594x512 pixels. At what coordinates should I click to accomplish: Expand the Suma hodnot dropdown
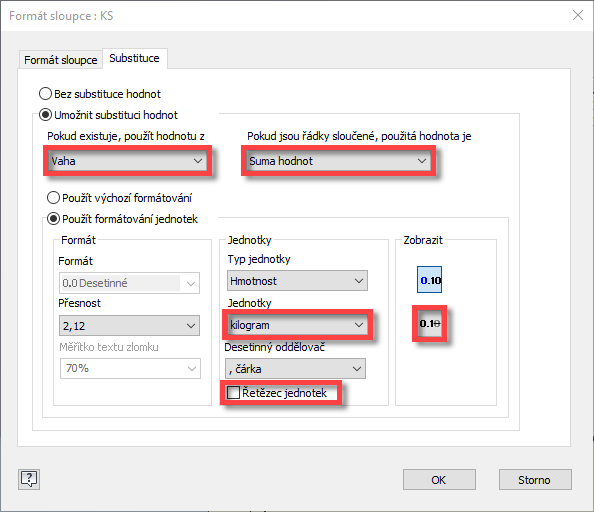point(339,161)
